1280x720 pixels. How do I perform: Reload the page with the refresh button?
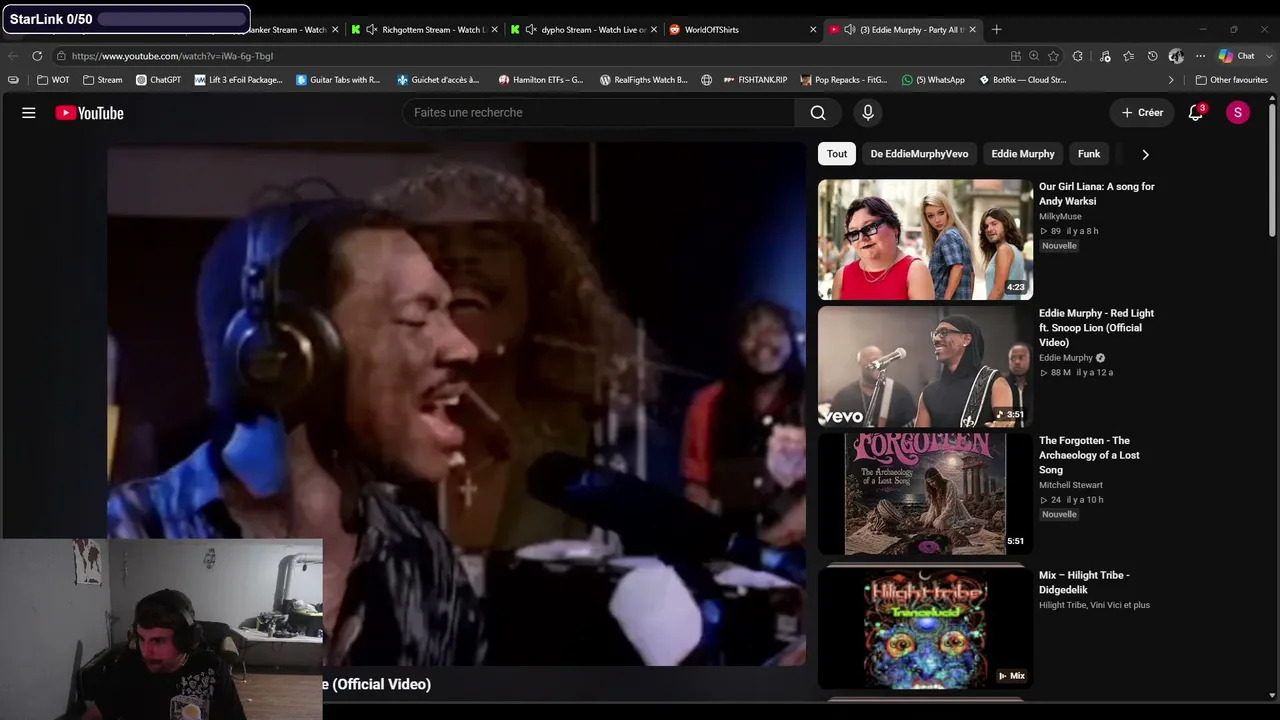click(x=37, y=56)
